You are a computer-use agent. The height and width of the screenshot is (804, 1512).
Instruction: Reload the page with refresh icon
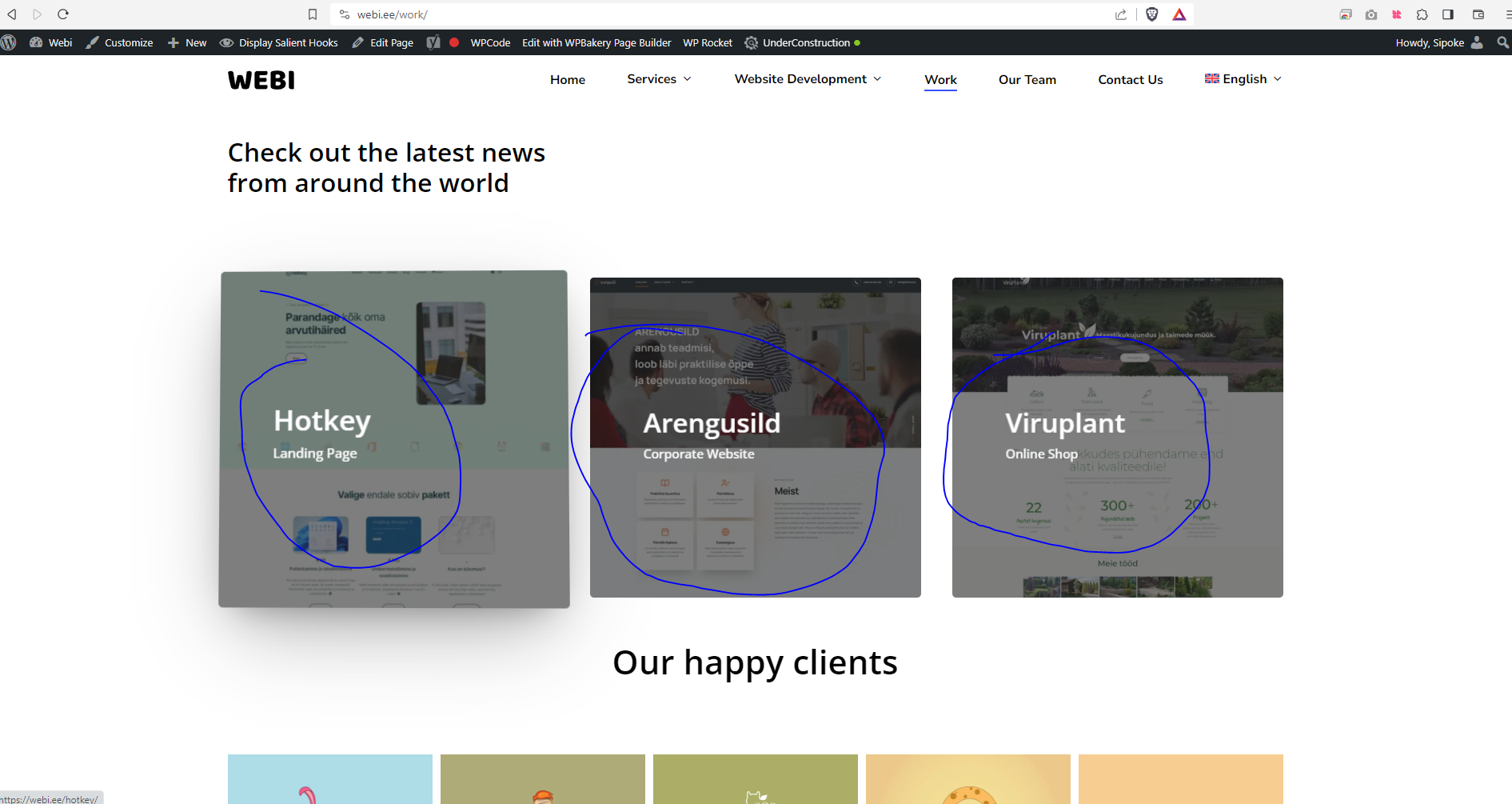coord(63,14)
